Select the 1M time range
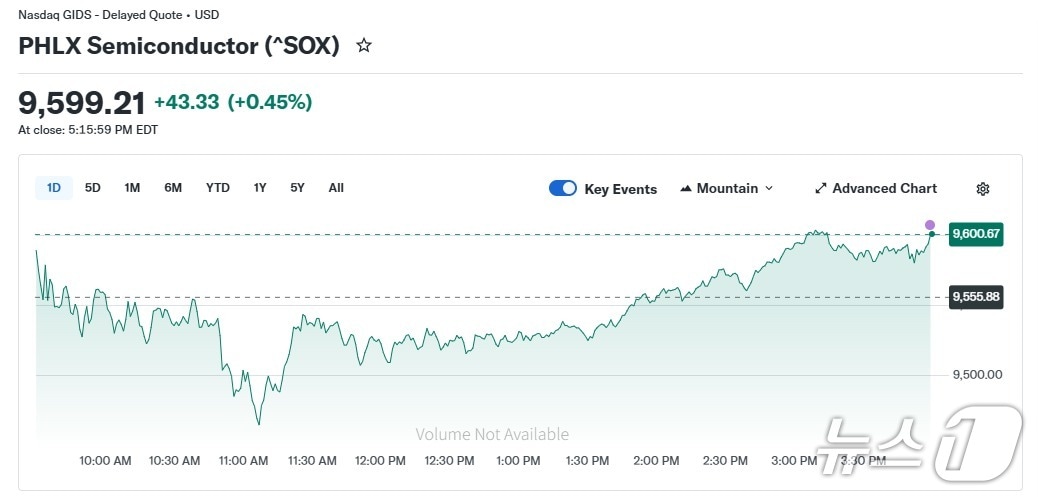The height and width of the screenshot is (497, 1038). pyautogui.click(x=132, y=187)
